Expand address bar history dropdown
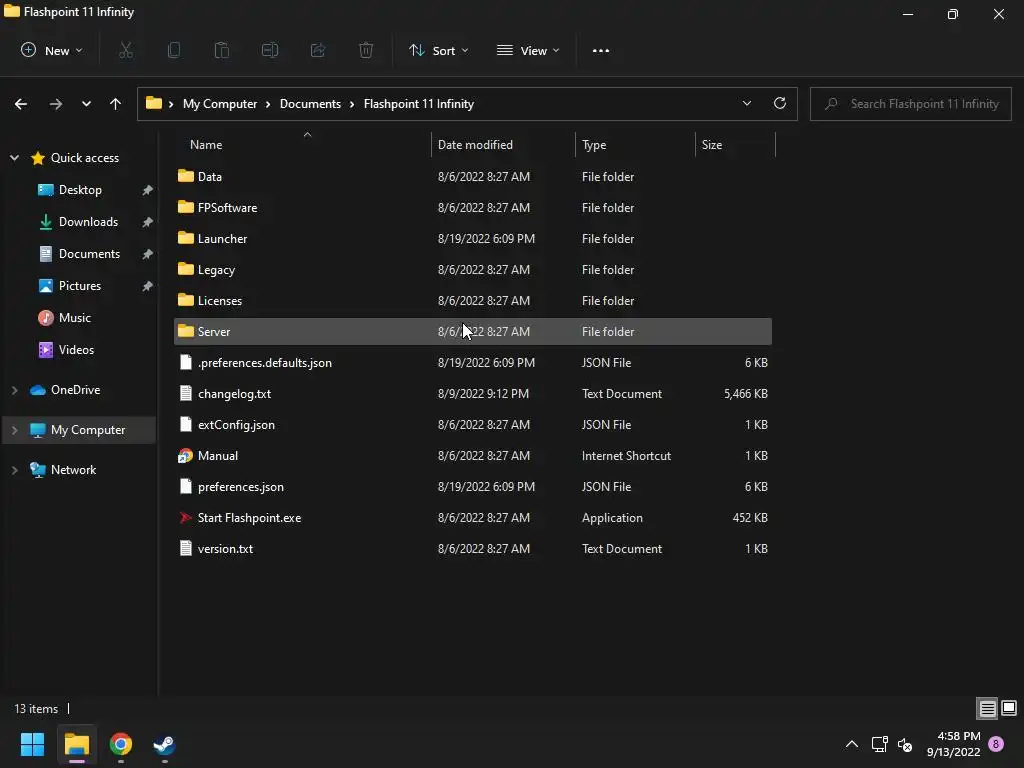The height and width of the screenshot is (768, 1024). pos(746,103)
